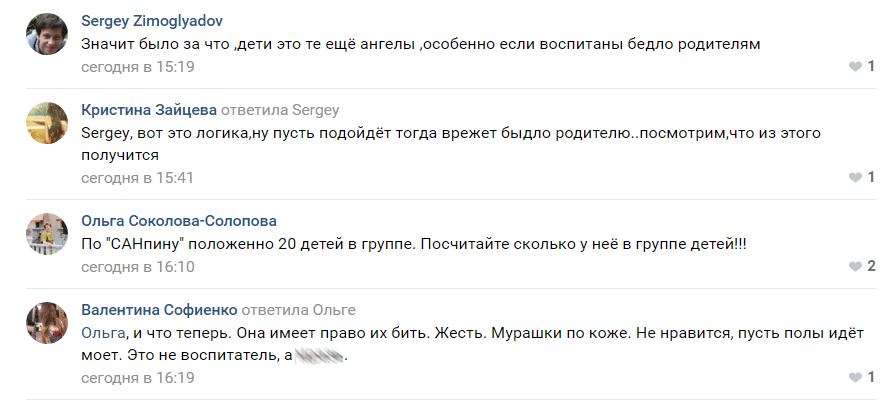Like Ольга Соколова-Солопова's comment via heart
896x400 pixels.
pyautogui.click(x=855, y=266)
